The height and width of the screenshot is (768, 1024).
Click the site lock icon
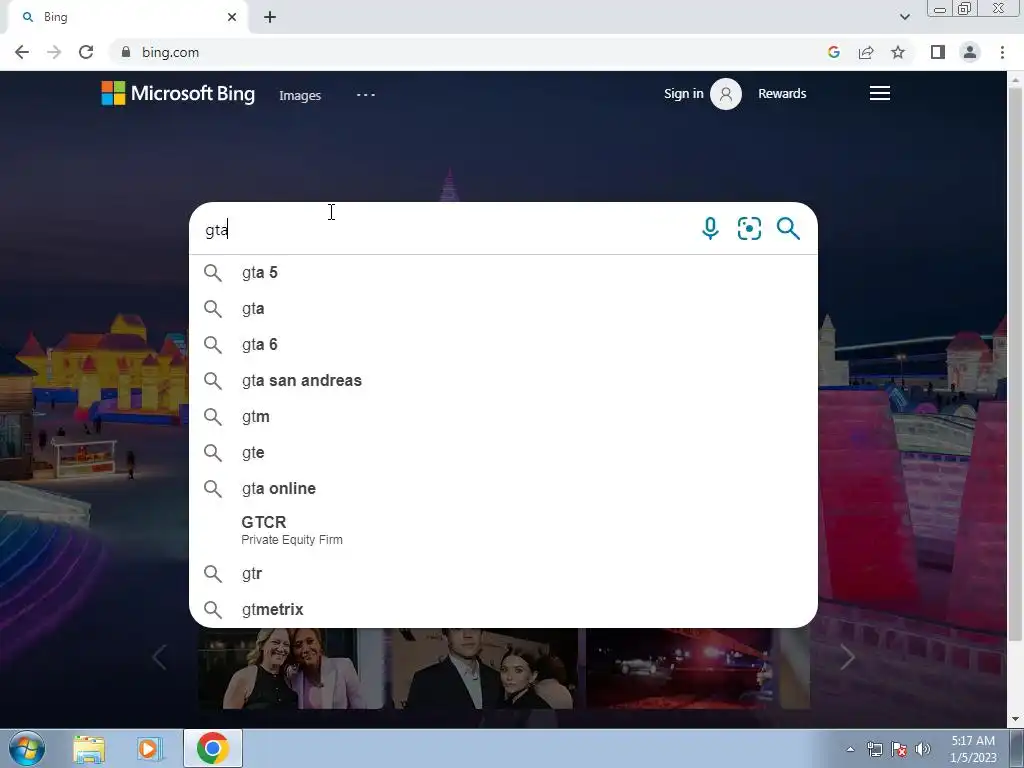[126, 52]
